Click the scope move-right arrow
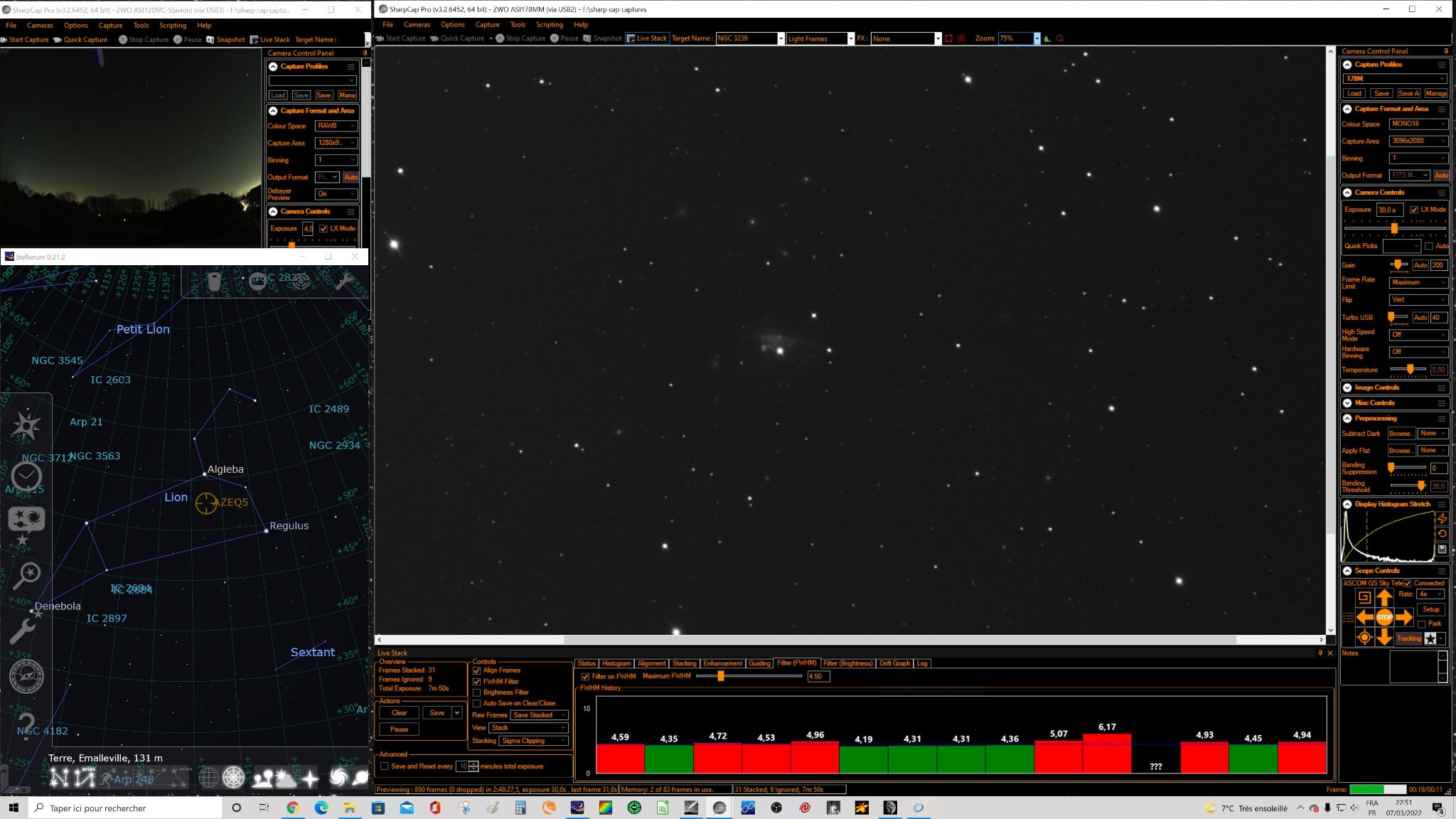The height and width of the screenshot is (819, 1456). coord(1403,617)
